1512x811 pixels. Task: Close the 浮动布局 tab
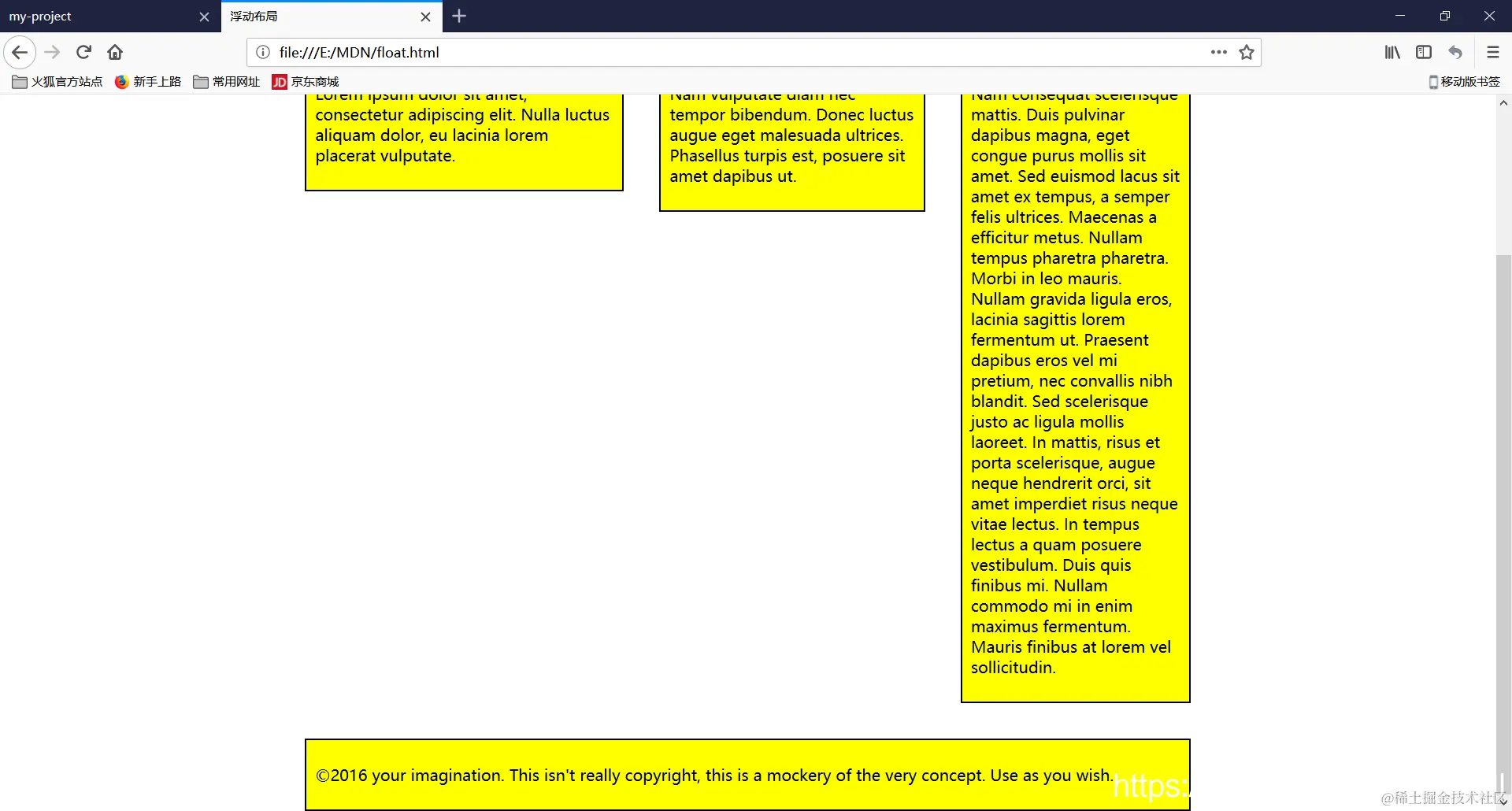[425, 17]
